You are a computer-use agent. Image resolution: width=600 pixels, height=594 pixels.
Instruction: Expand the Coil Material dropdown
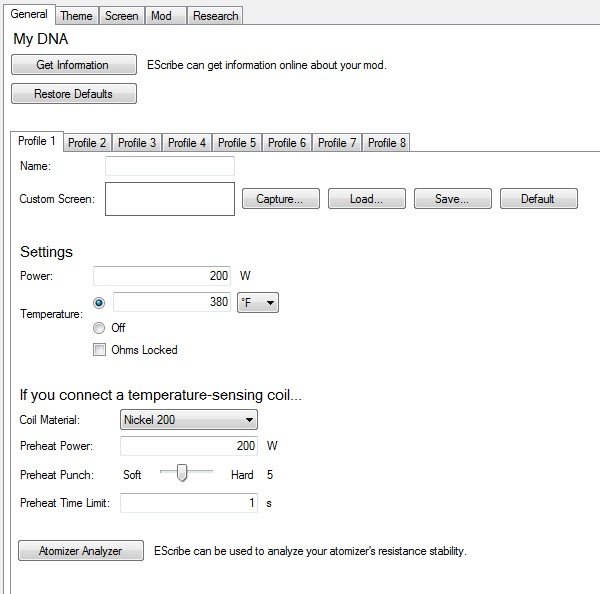189,420
